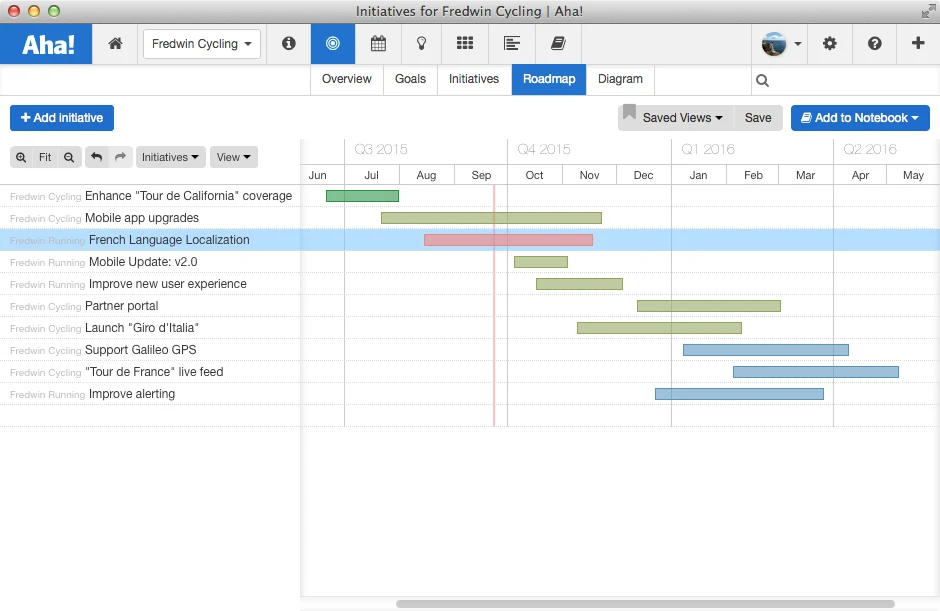
Task: Click the blue Tour de France bar
Action: (x=815, y=372)
